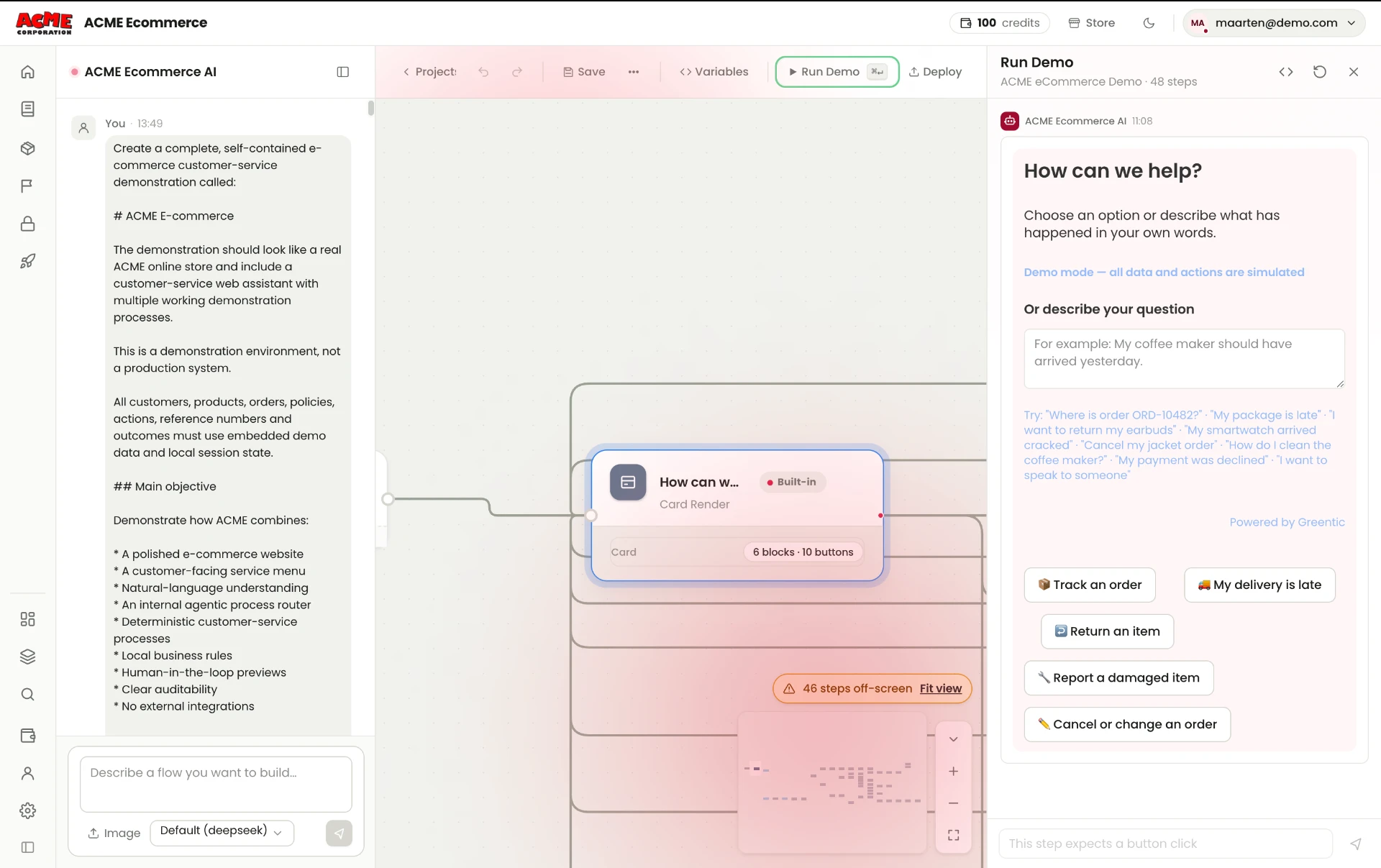Click the stacked layers sidebar icon
The height and width of the screenshot is (868, 1381).
pyautogui.click(x=27, y=657)
